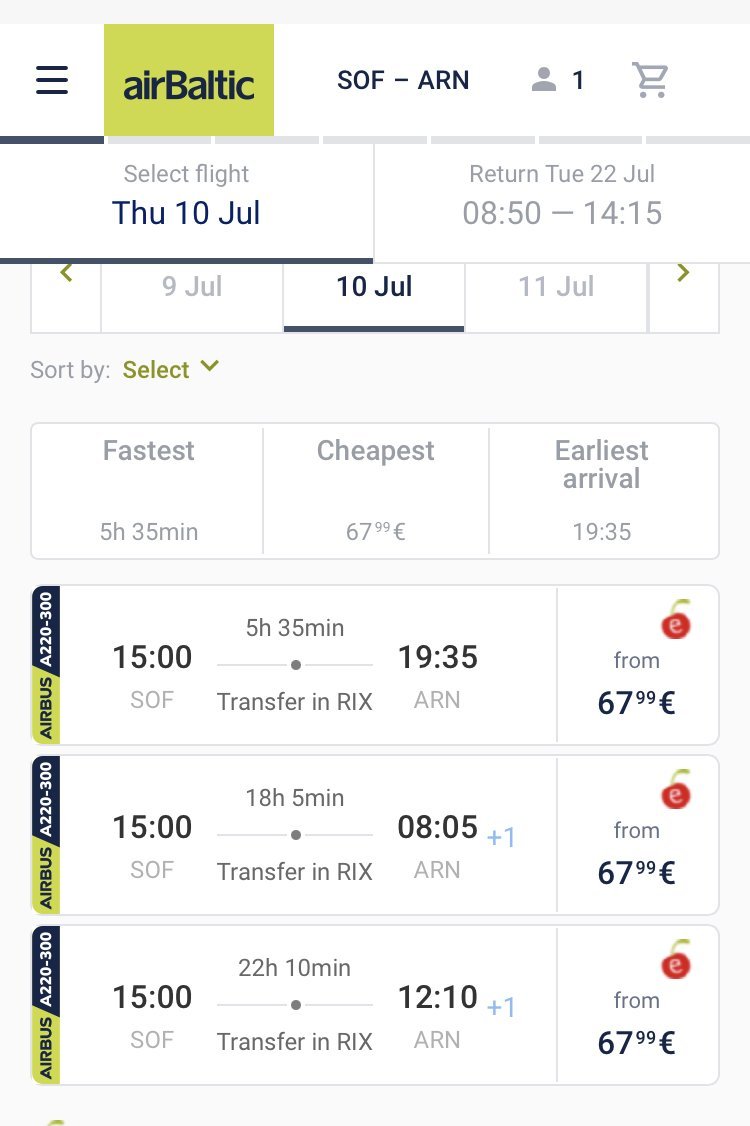Choose the Earliest arrival 19:35 filter

click(602, 490)
